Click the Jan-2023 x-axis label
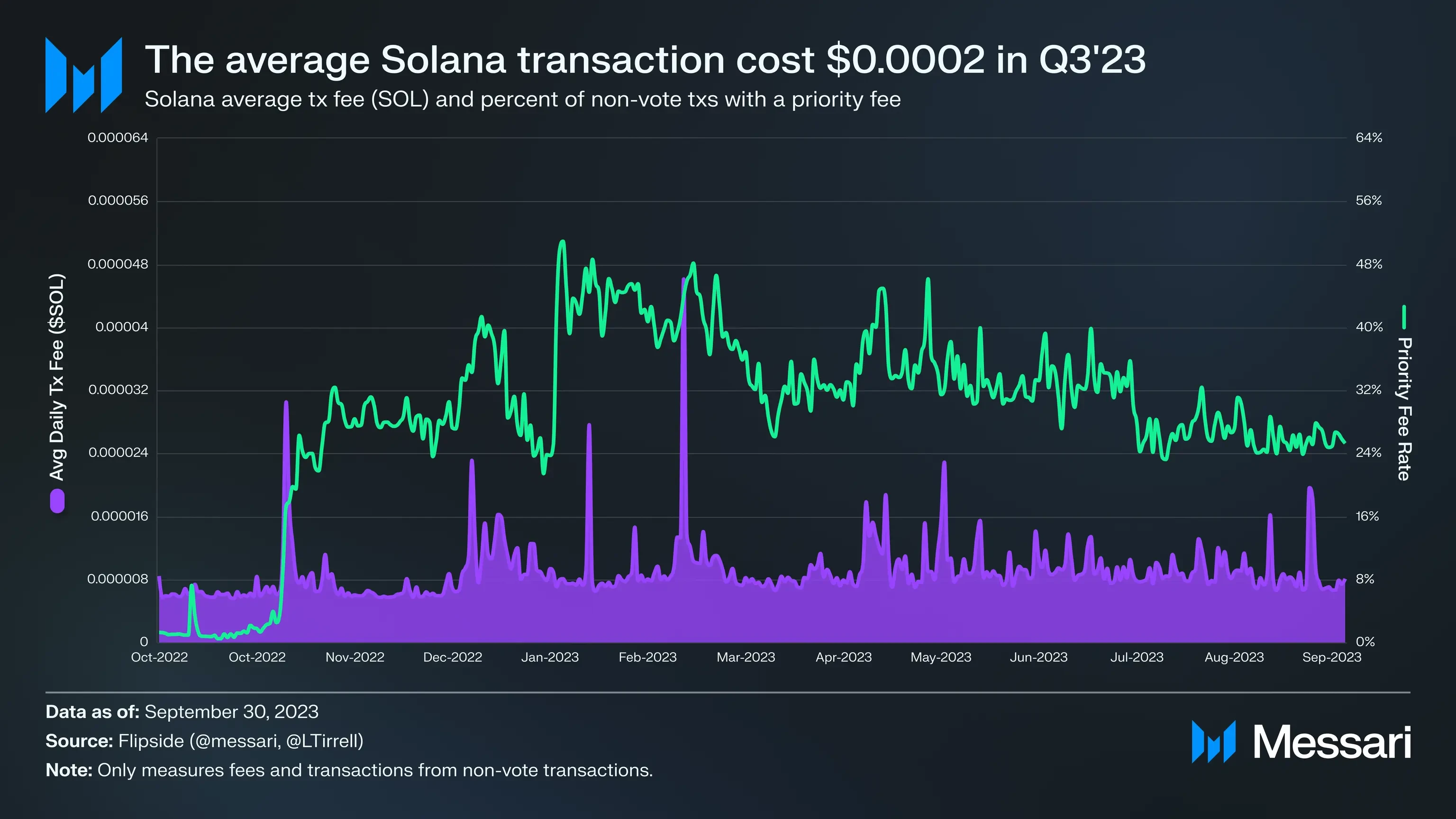This screenshot has height=819, width=1456. pos(550,657)
